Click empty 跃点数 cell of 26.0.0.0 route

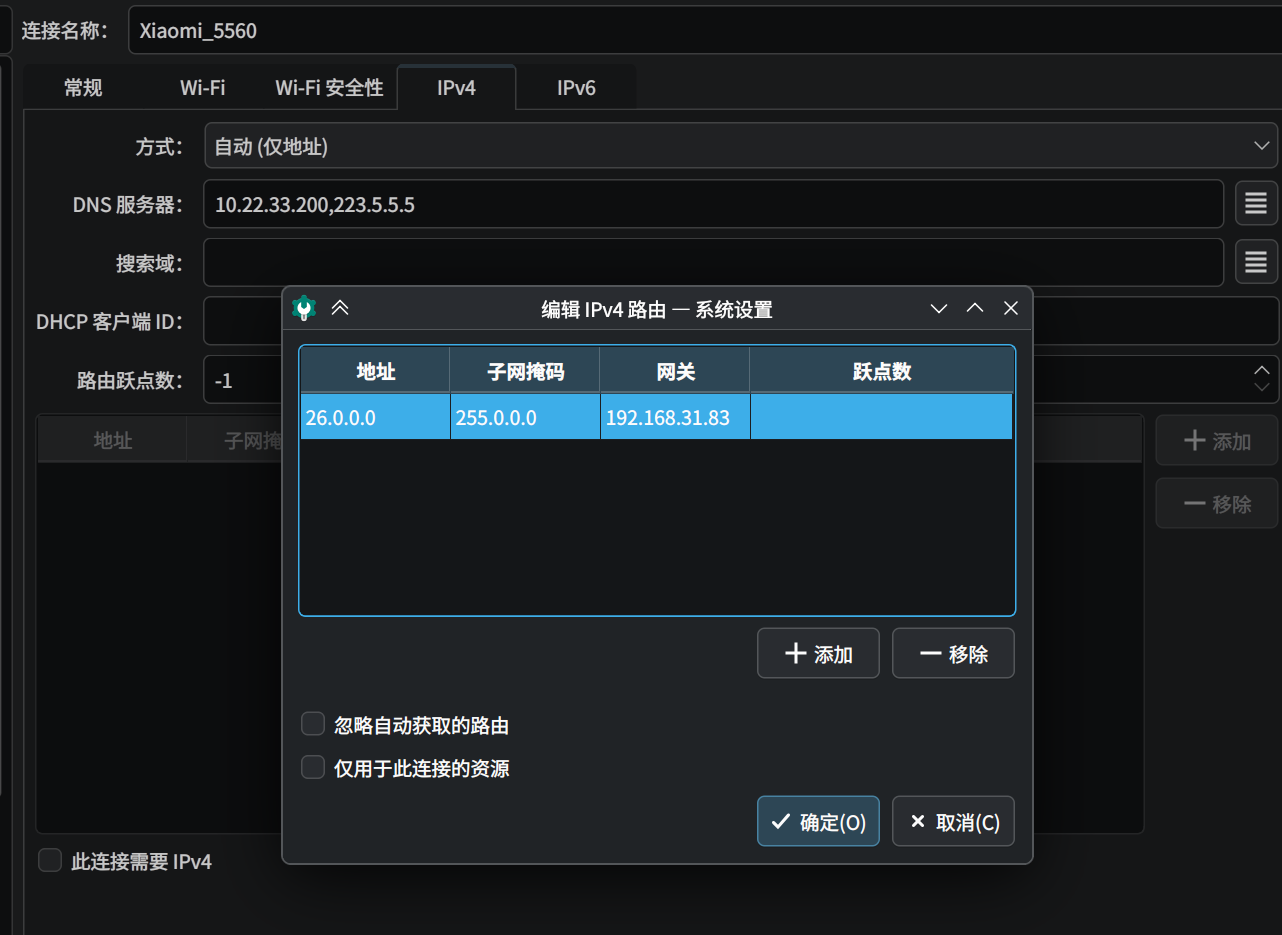(x=882, y=417)
